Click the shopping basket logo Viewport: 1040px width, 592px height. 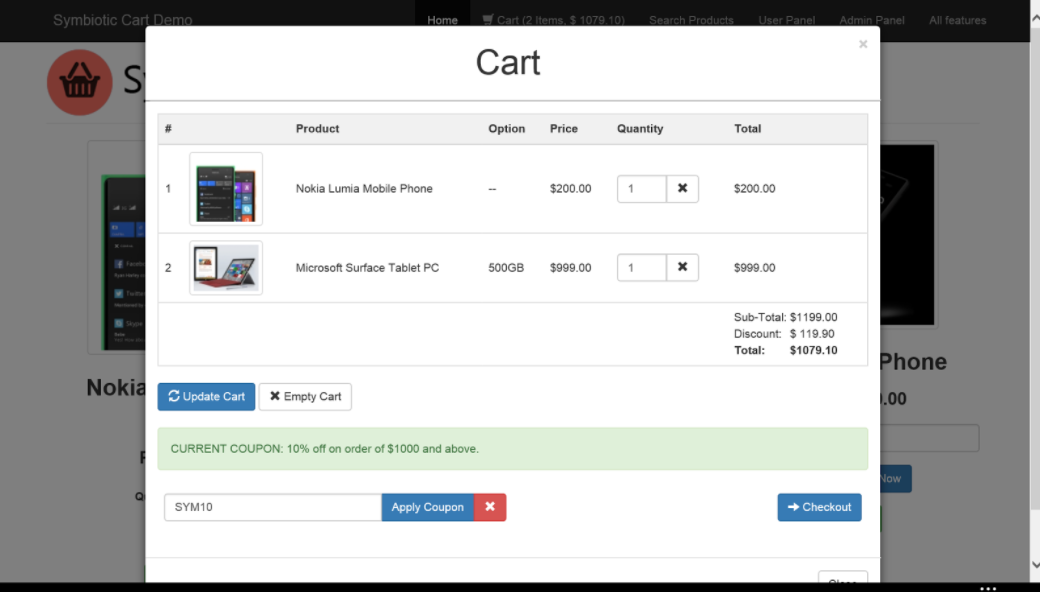(80, 82)
